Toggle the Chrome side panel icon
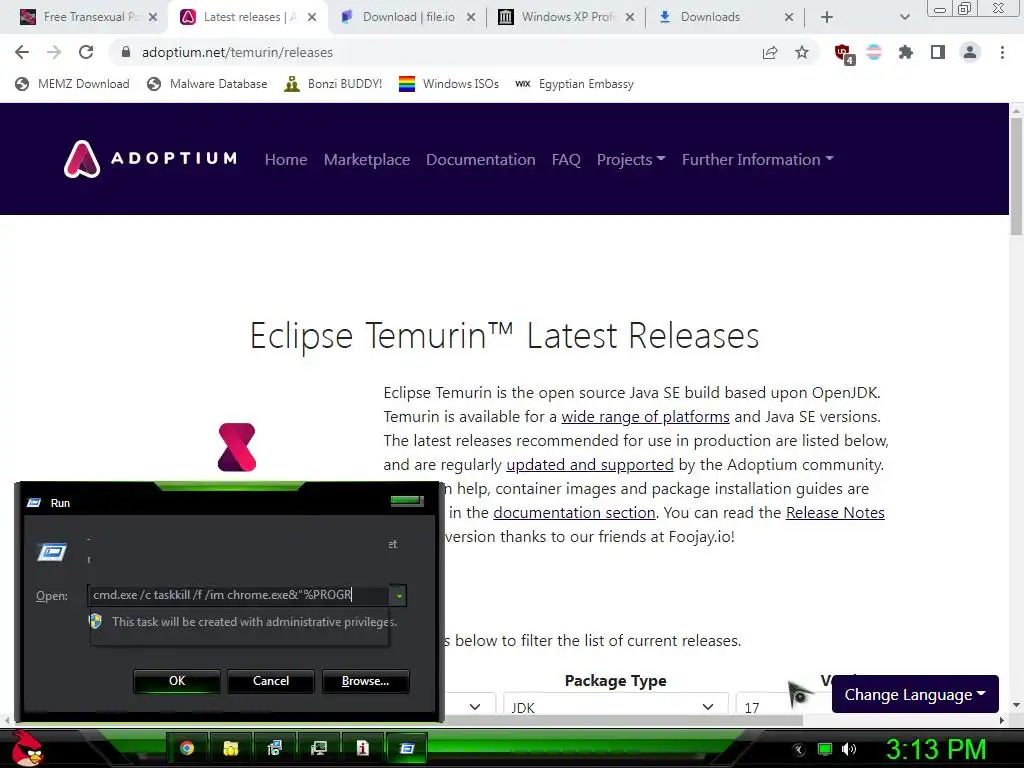The image size is (1024, 768). [x=938, y=52]
